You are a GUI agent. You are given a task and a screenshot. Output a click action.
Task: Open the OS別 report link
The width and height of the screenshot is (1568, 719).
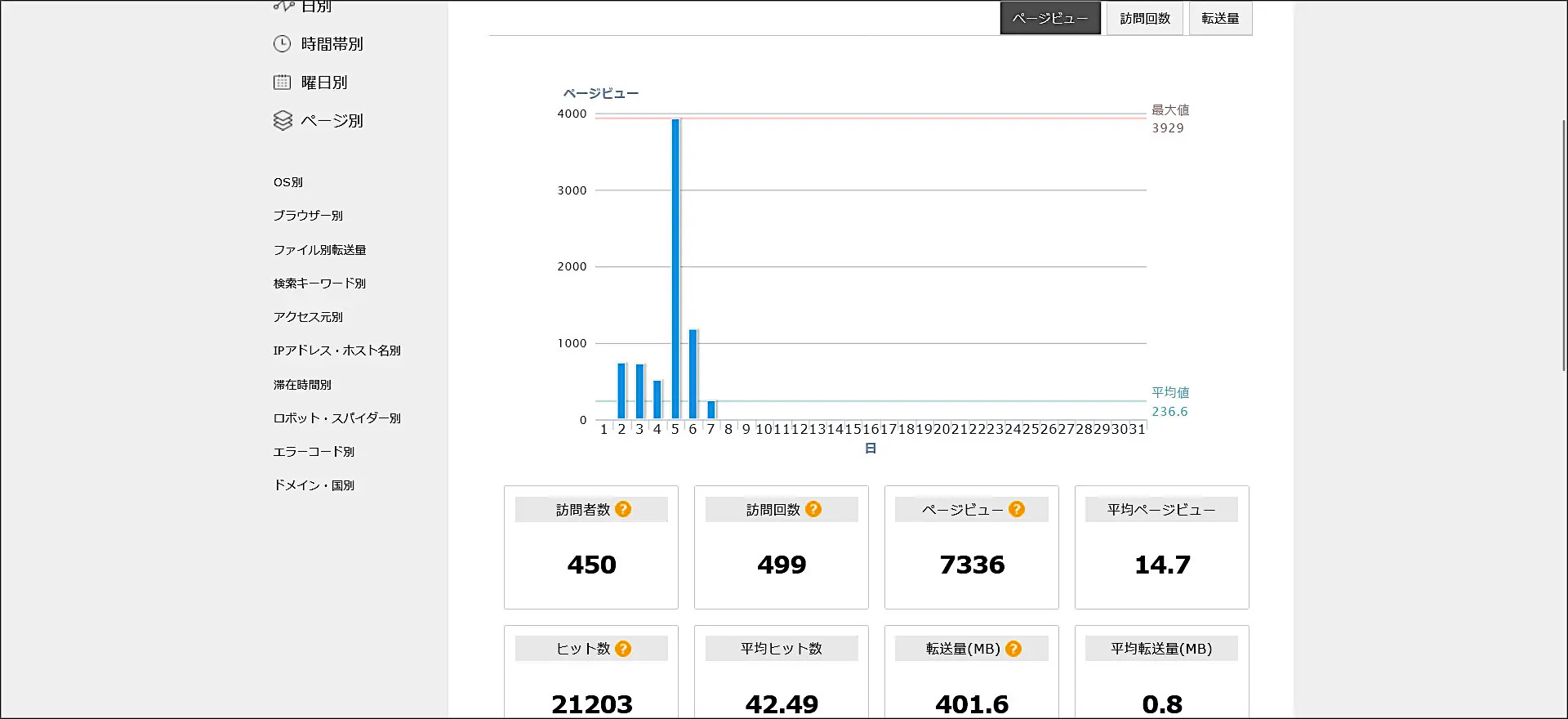(x=288, y=182)
